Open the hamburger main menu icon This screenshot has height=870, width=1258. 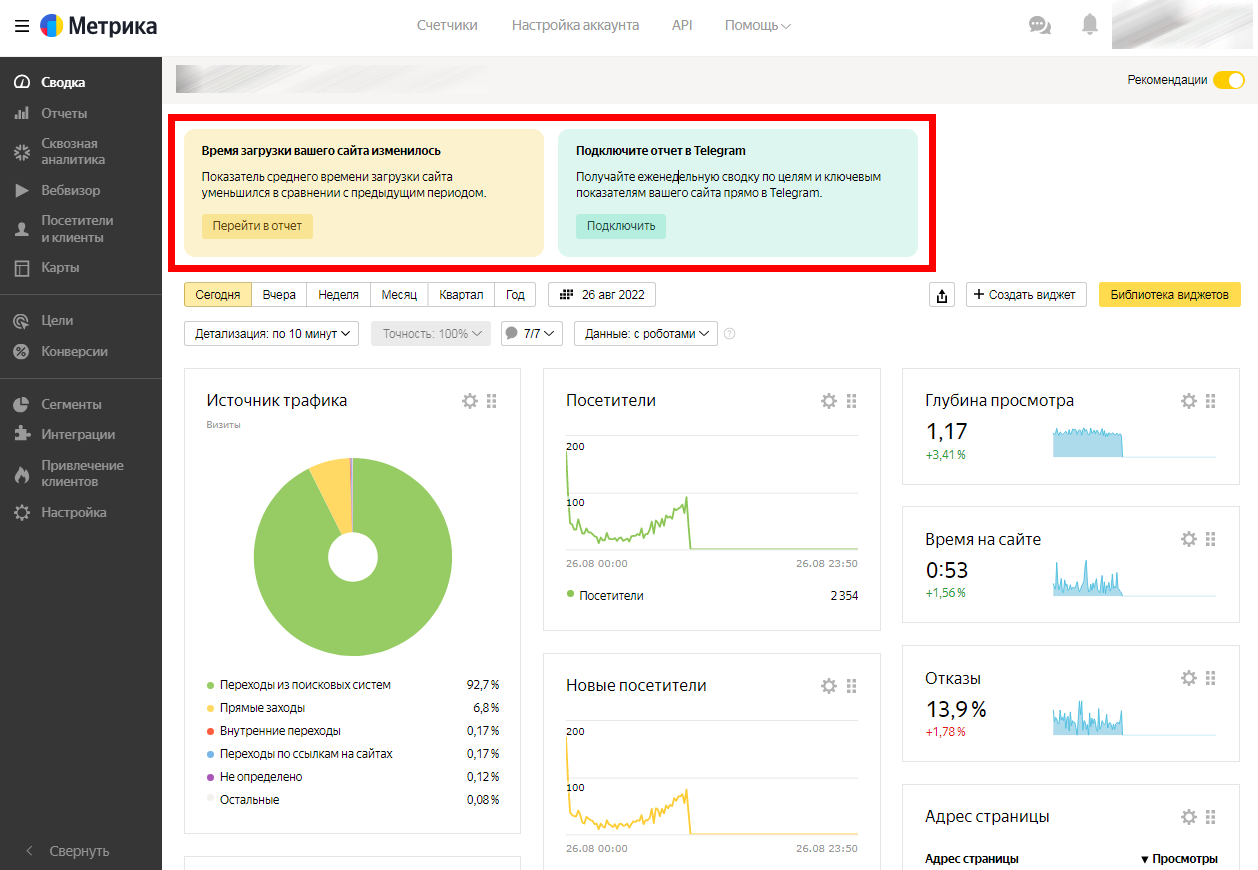tap(22, 26)
